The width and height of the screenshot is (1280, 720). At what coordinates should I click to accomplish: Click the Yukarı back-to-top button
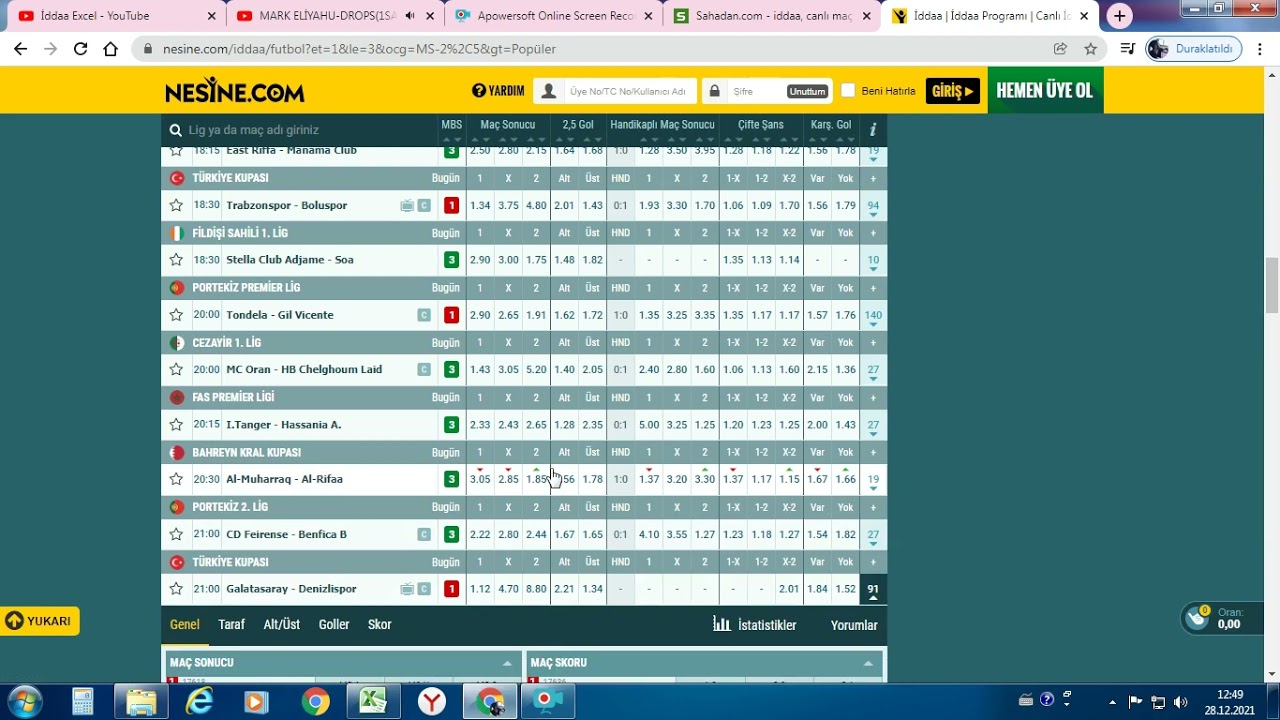tap(39, 621)
